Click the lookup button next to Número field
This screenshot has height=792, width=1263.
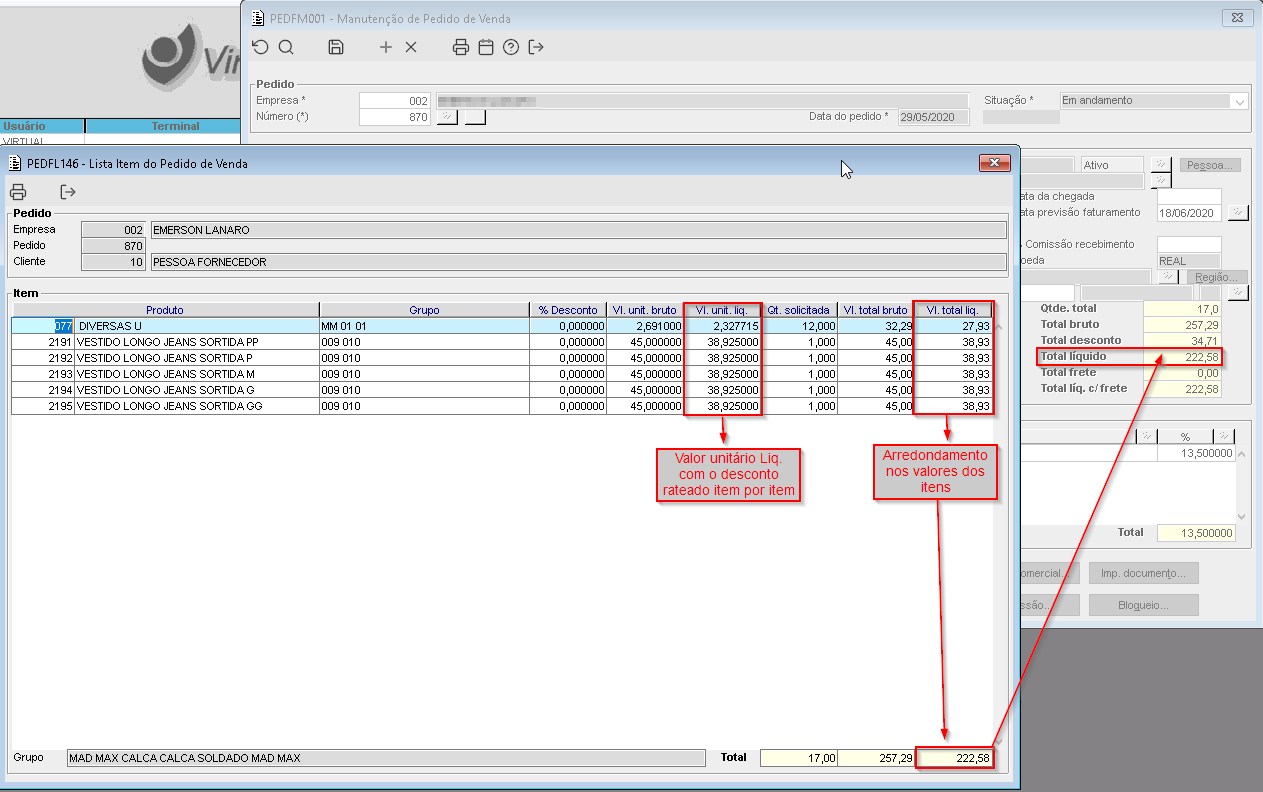[x=447, y=117]
